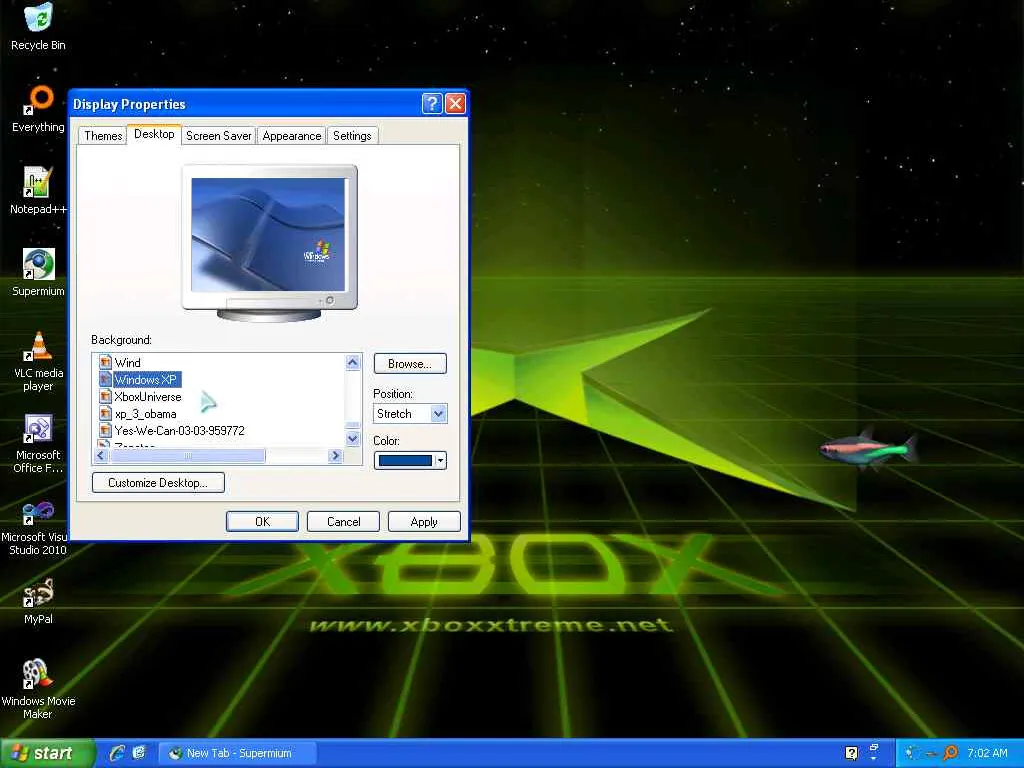1024x768 pixels.
Task: Switch to the Themes tab
Action: tap(103, 136)
